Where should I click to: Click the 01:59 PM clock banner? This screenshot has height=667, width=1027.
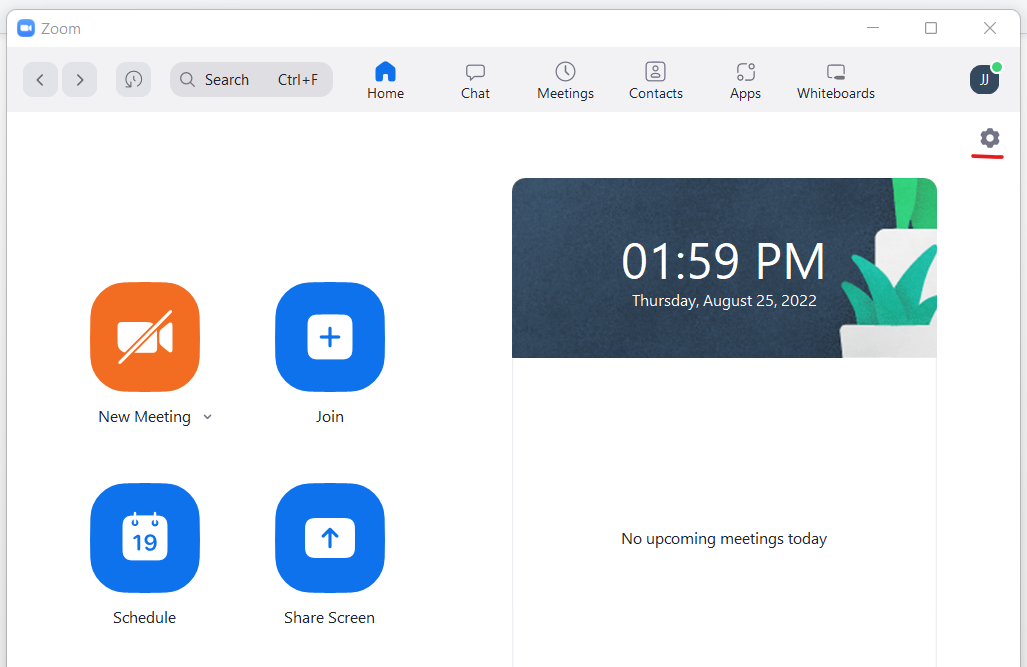[x=724, y=268]
